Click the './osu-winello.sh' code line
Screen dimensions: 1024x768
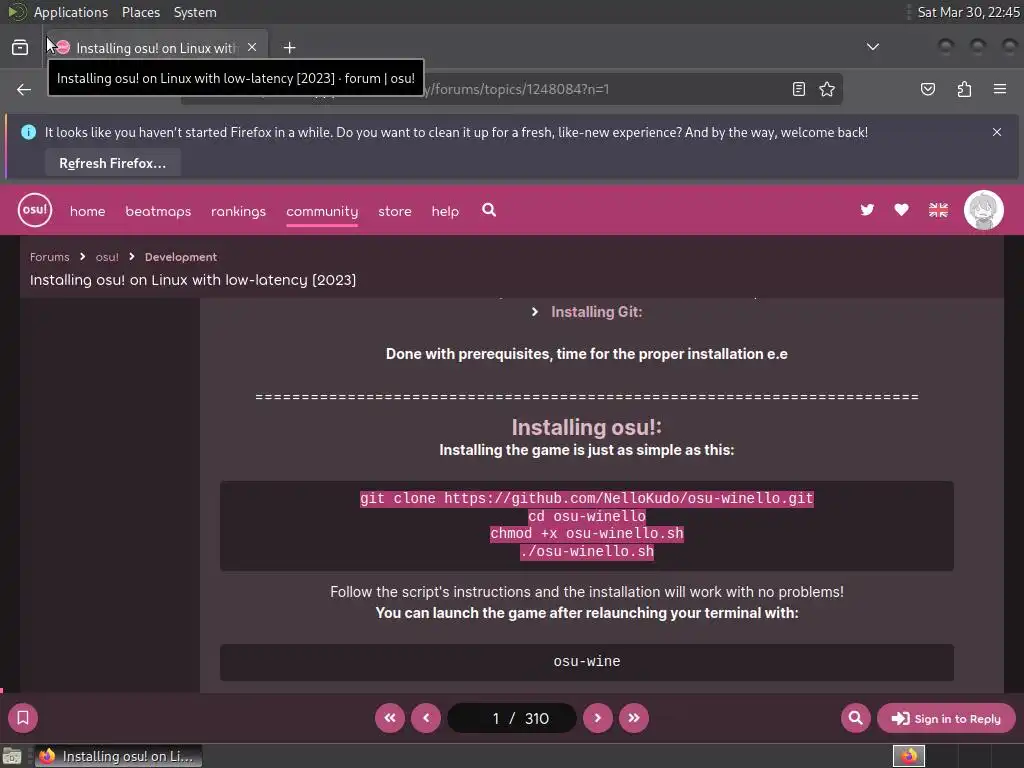[x=586, y=551]
